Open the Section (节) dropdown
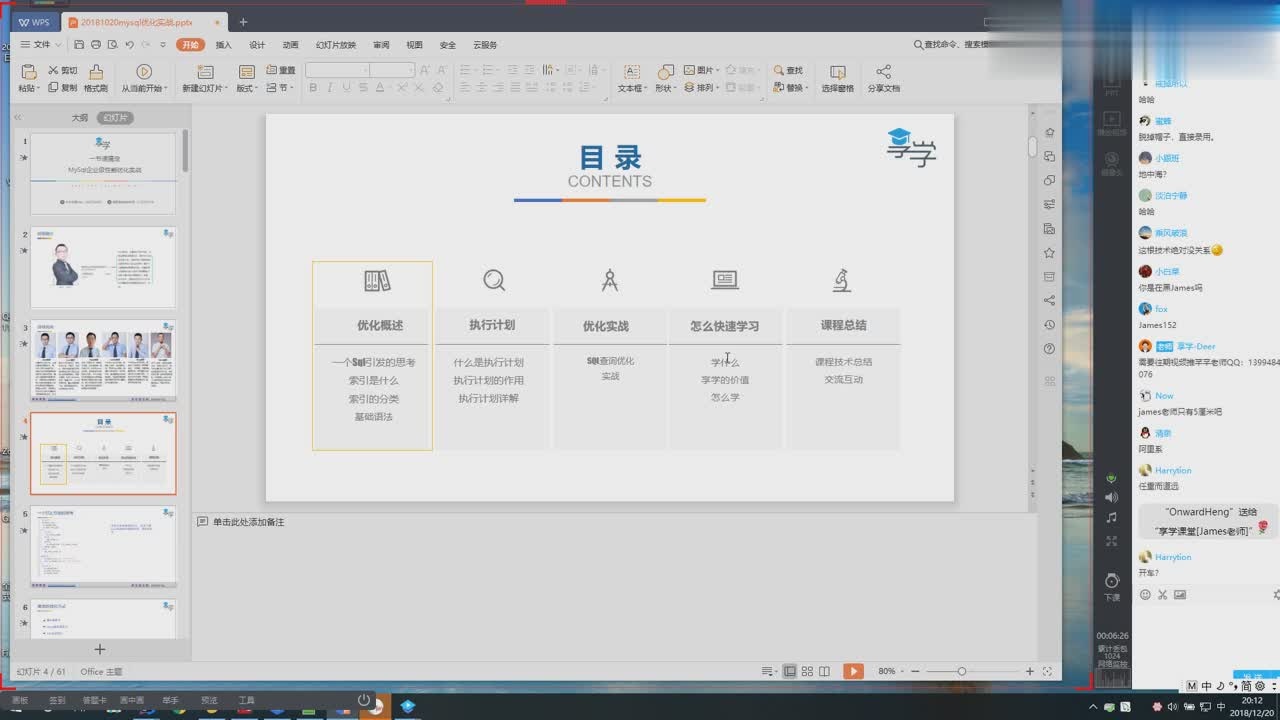Viewport: 1280px width, 720px height. (x=280, y=88)
